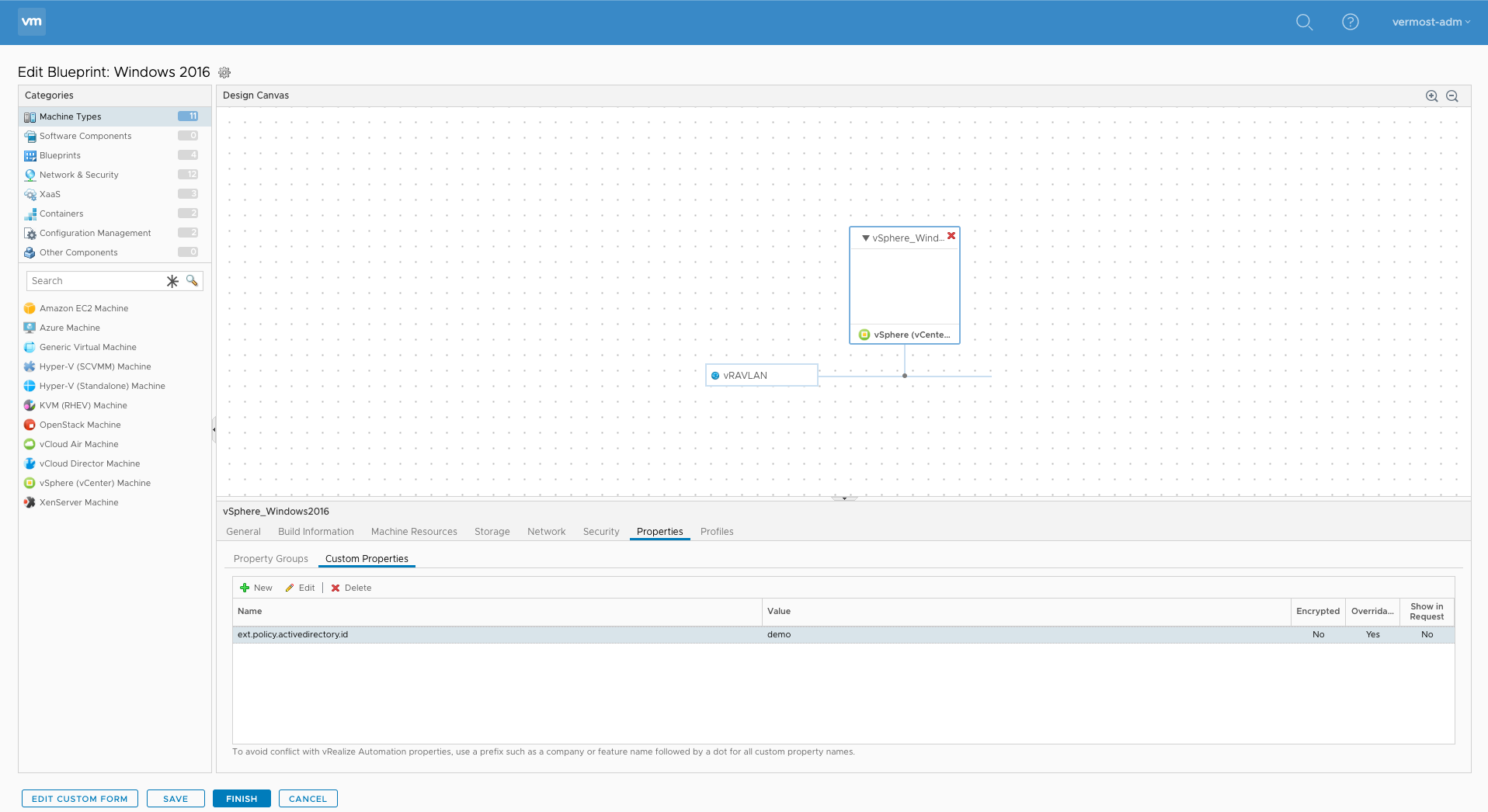Remove vSphere_Wind... component with red X
Screen dimensions: 1488x812
tap(951, 236)
